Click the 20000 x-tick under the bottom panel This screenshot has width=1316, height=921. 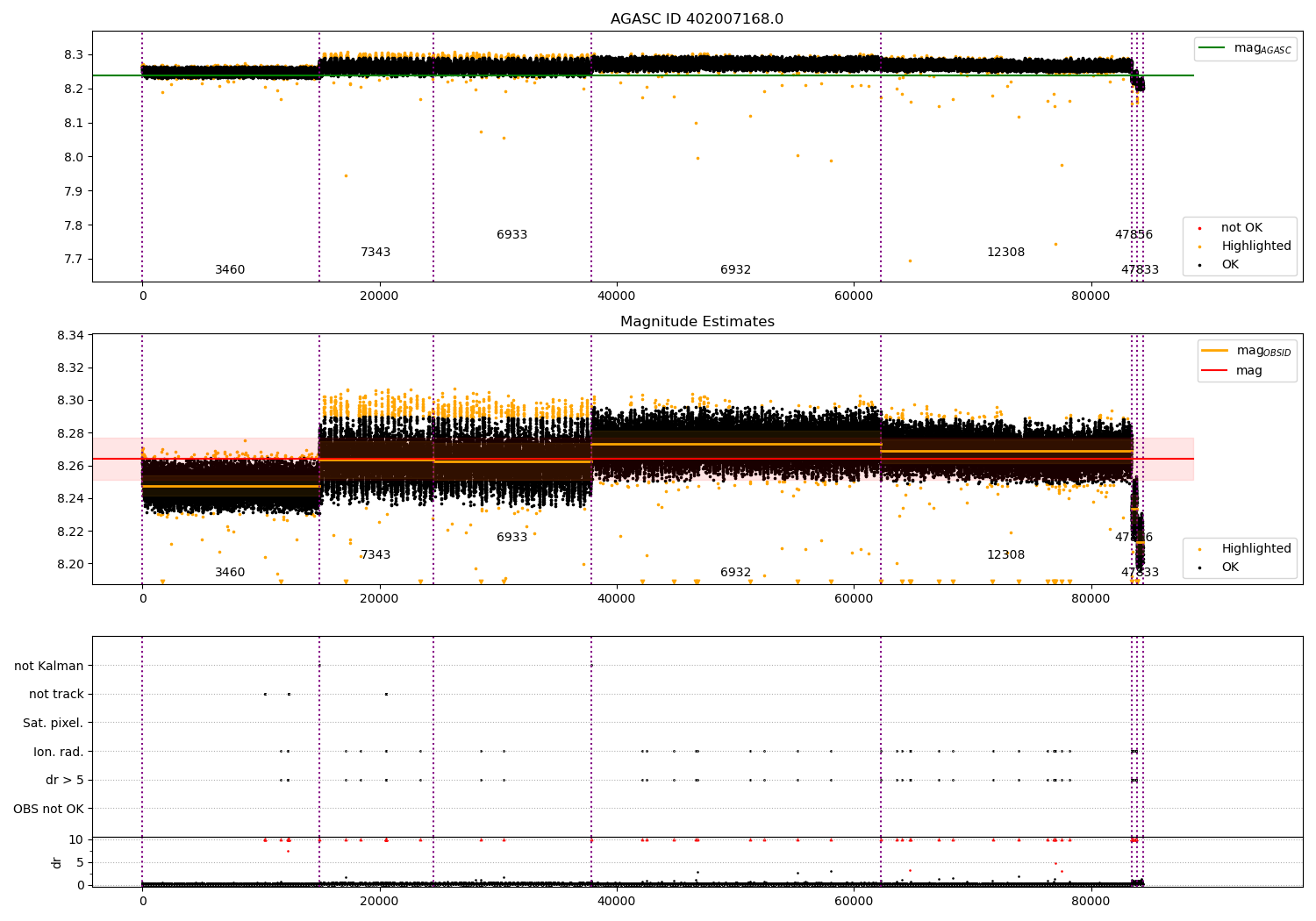(379, 901)
